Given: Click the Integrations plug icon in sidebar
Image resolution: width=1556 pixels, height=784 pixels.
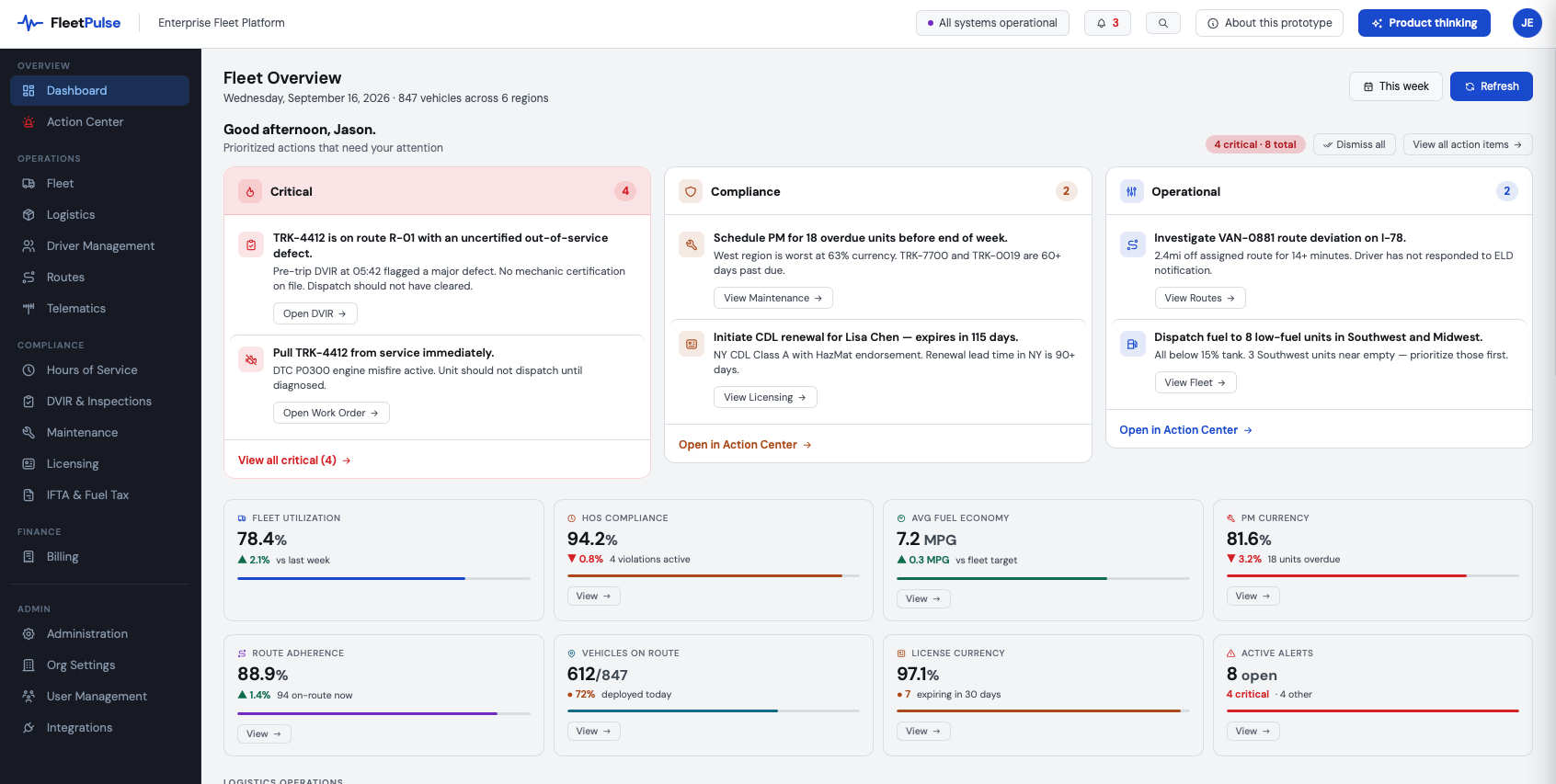Looking at the screenshot, I should [x=29, y=728].
